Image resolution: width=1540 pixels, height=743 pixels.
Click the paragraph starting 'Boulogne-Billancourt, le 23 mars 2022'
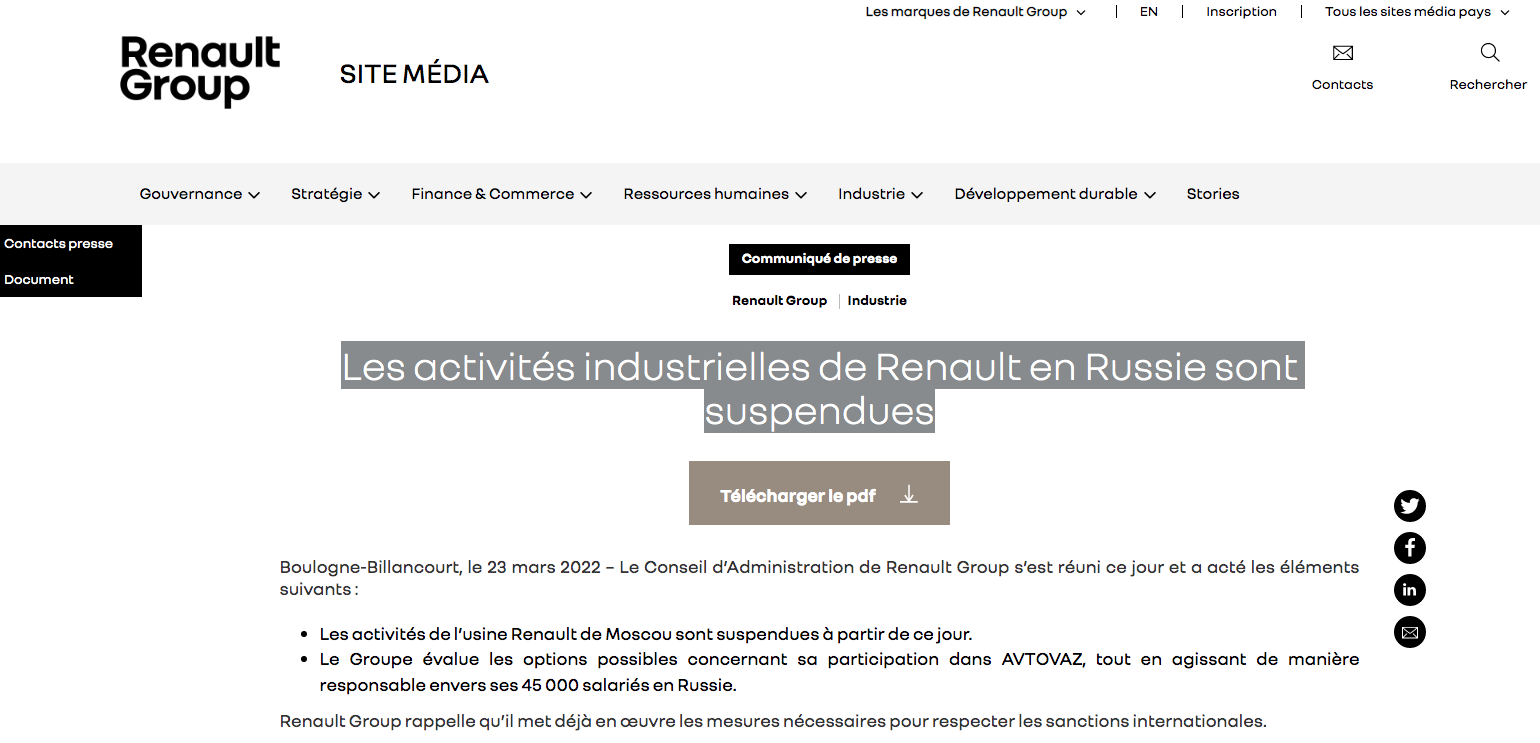[820, 578]
